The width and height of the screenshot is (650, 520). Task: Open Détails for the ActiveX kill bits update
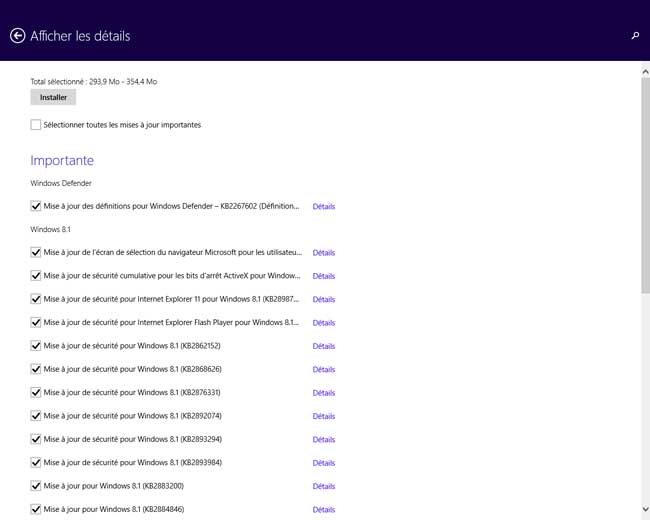[324, 276]
